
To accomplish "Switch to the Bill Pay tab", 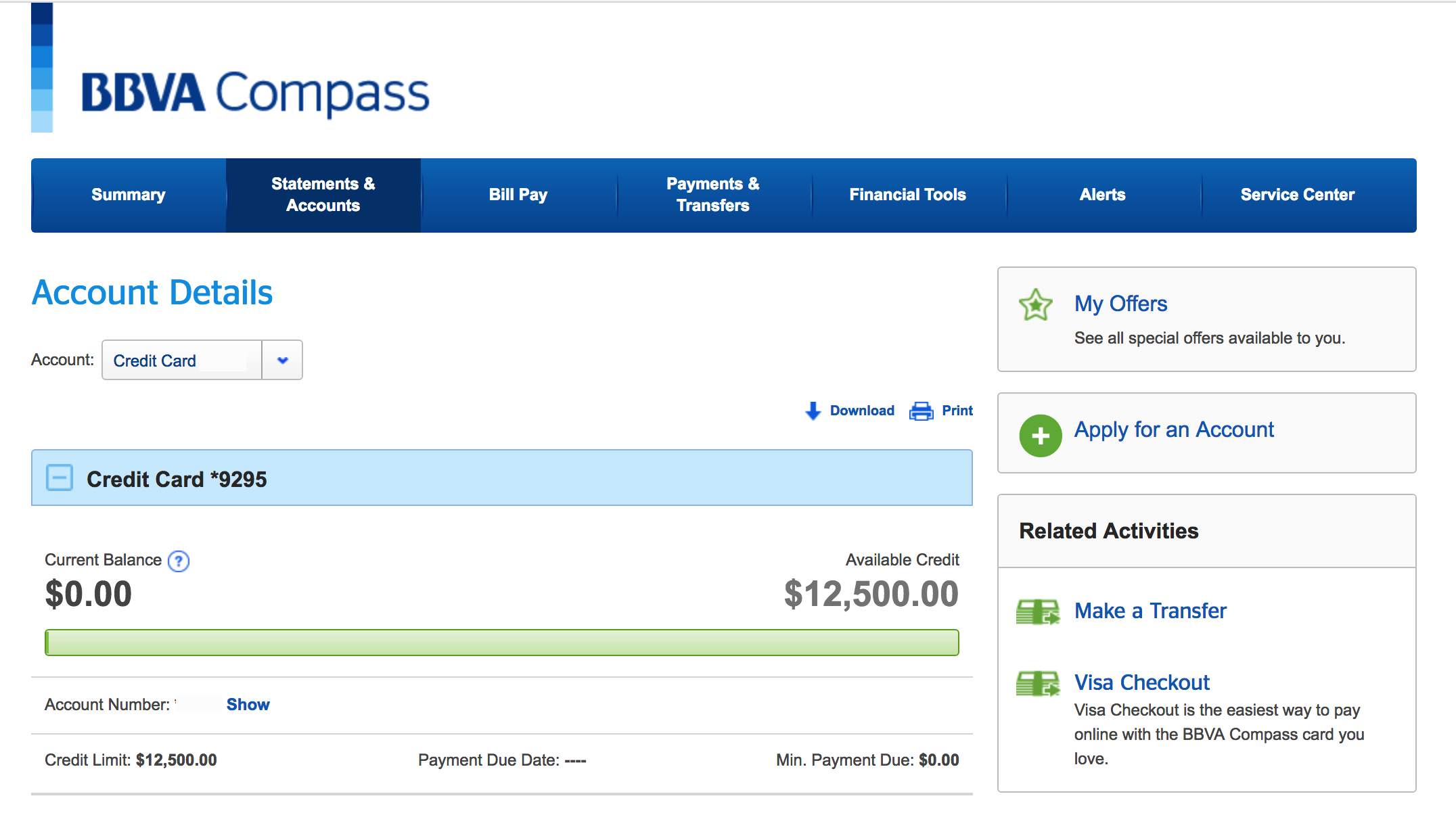I will 518,195.
